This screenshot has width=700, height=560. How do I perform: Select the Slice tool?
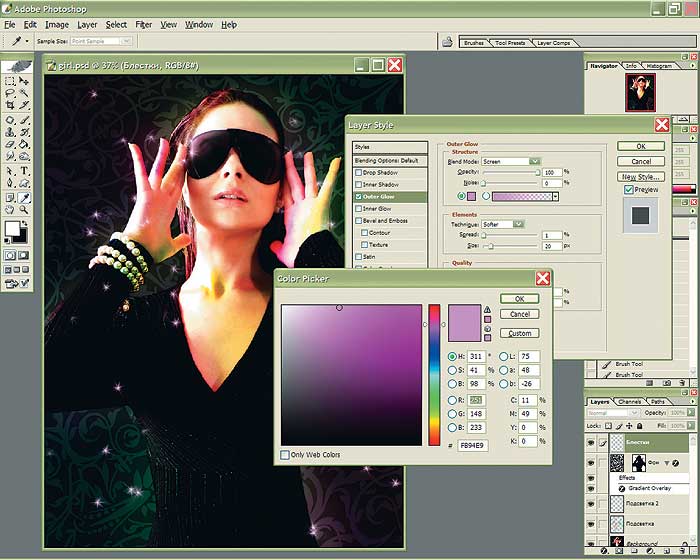(24, 105)
